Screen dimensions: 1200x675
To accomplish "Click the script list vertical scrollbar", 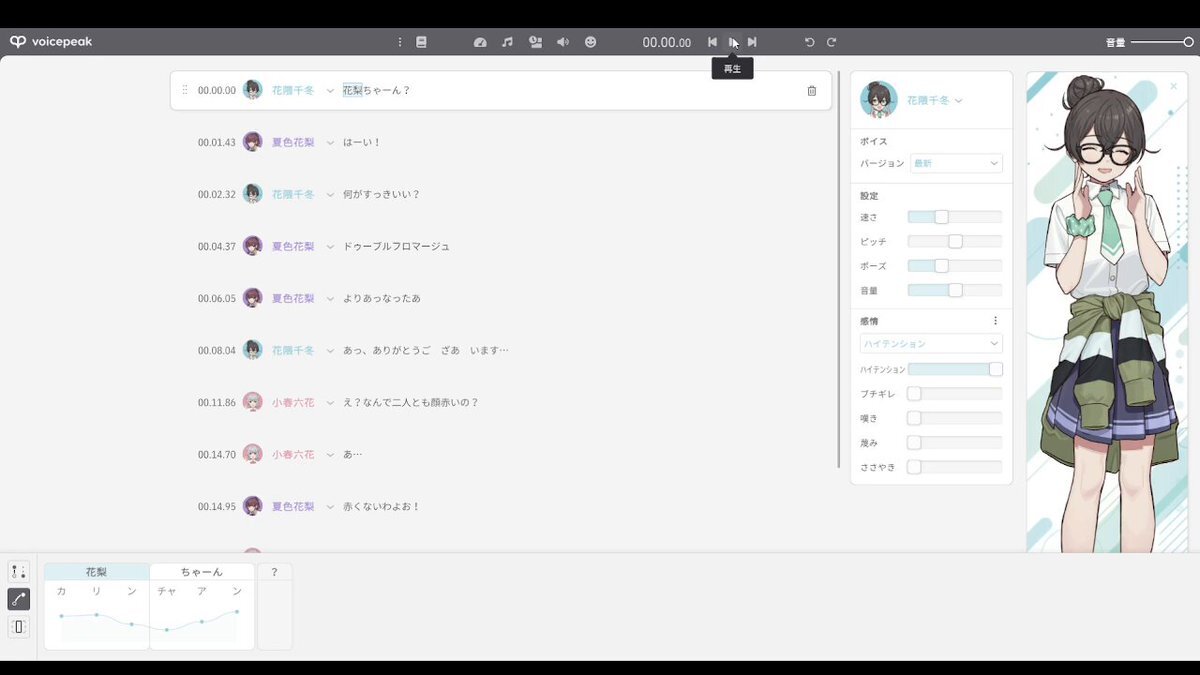I will click(x=838, y=270).
